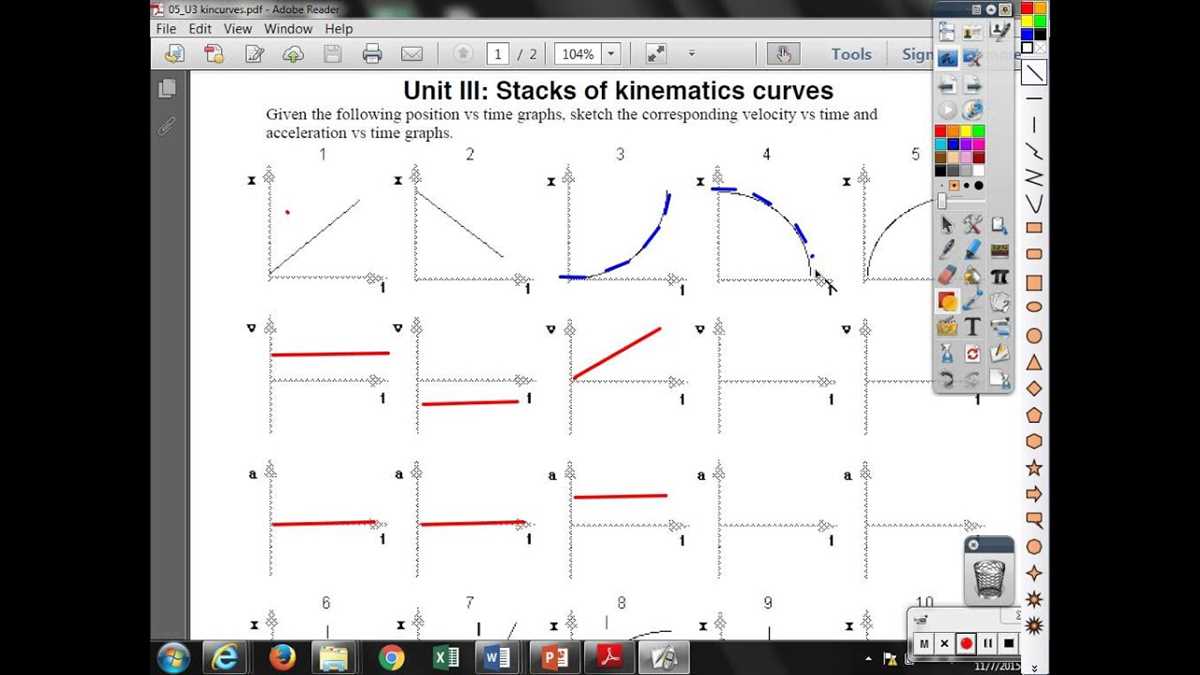Stop the screen recording
1200x675 pixels.
tap(1009, 643)
